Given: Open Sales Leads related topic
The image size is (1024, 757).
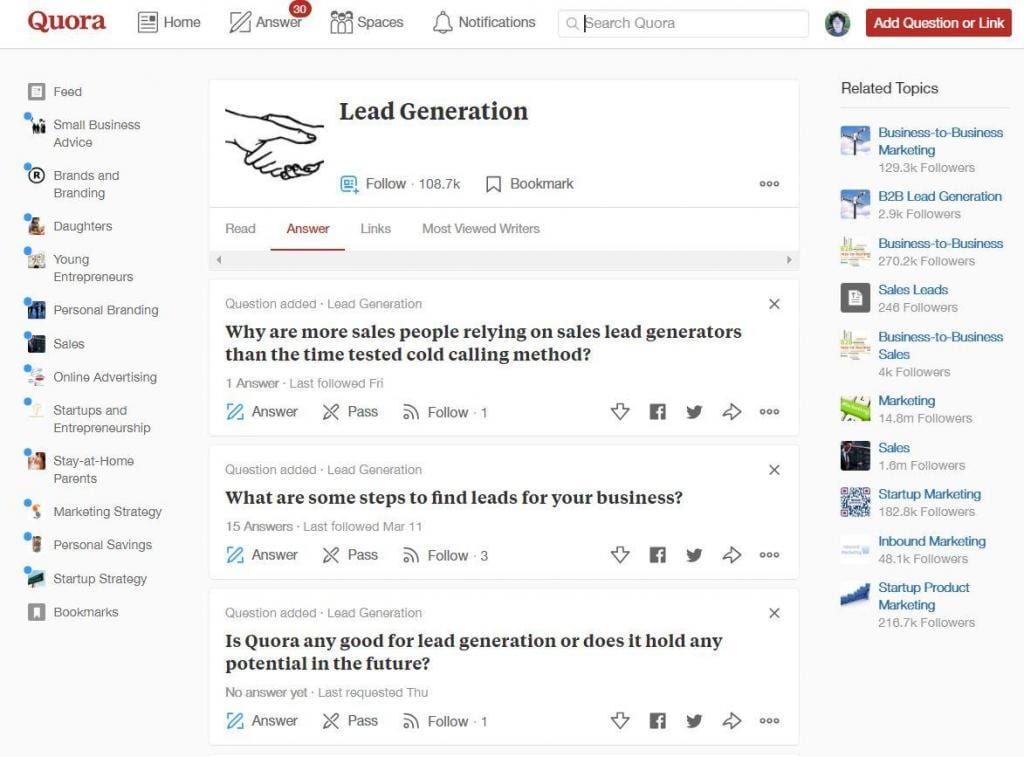Looking at the screenshot, I should [x=913, y=290].
